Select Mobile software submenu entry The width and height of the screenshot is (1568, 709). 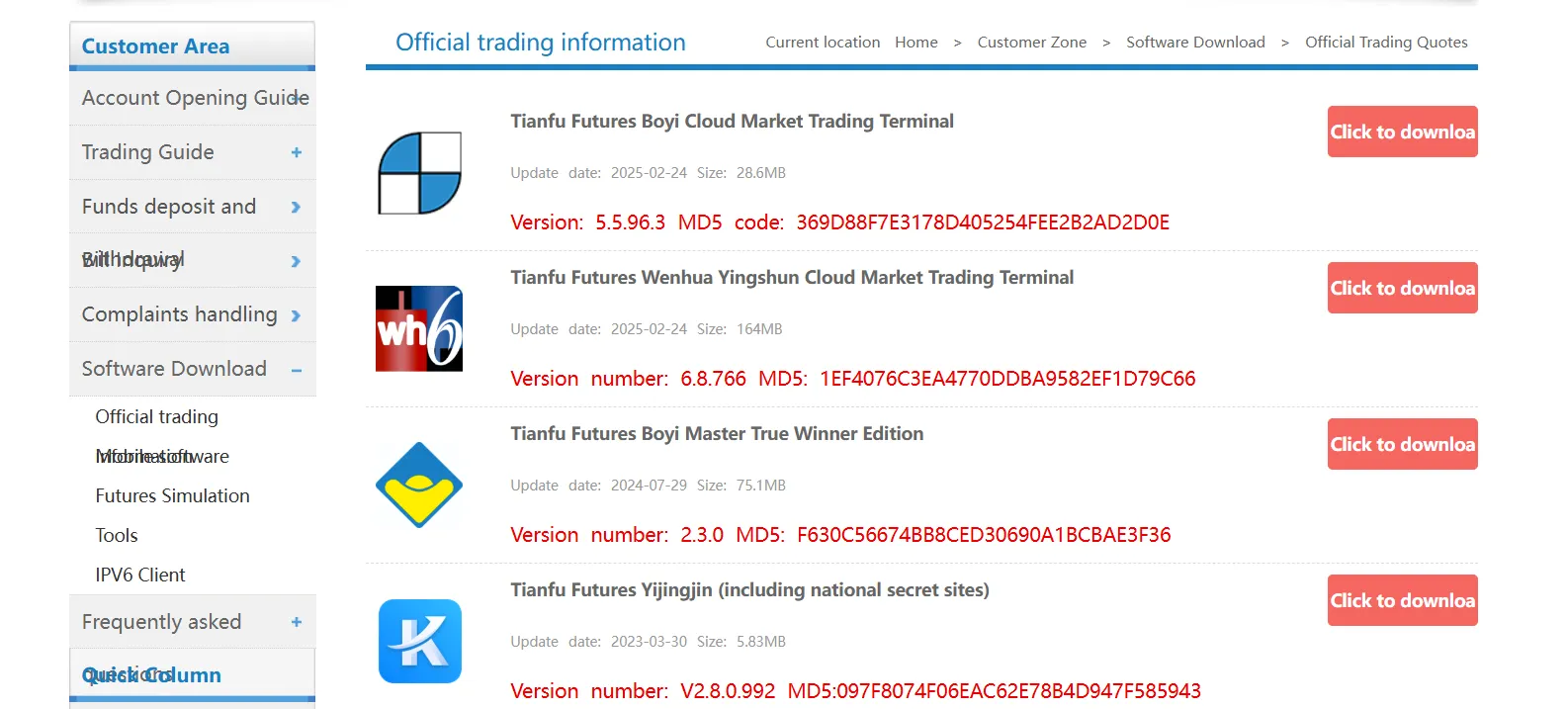click(x=162, y=457)
